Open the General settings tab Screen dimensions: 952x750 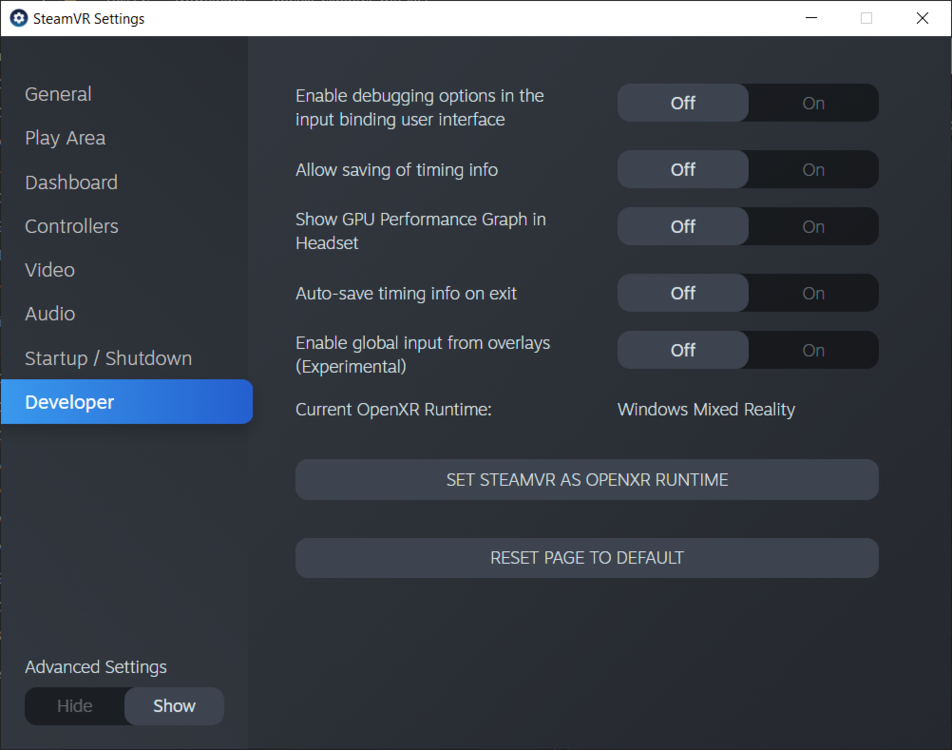pyautogui.click(x=58, y=94)
